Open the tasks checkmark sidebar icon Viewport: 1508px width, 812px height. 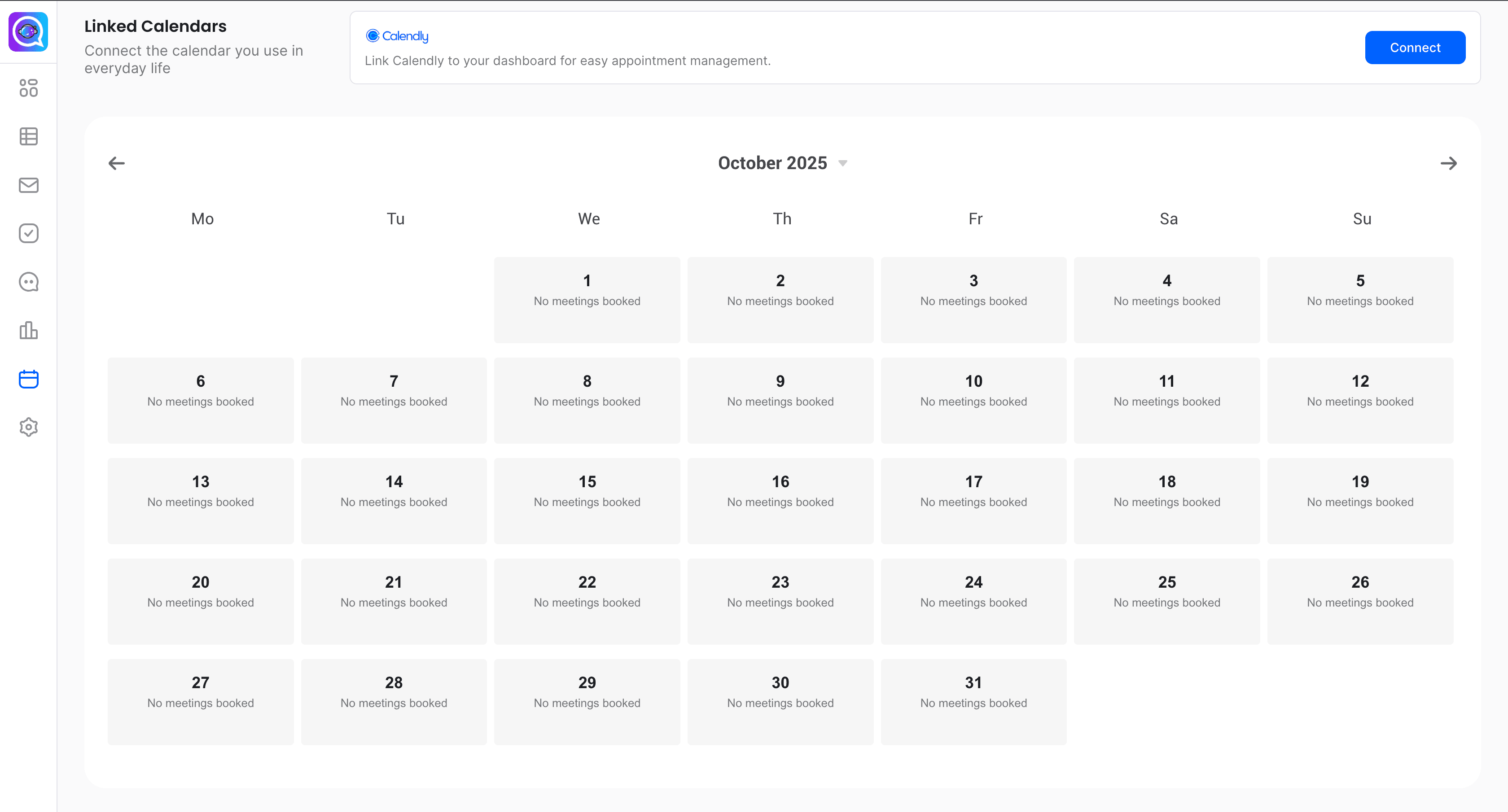pyautogui.click(x=28, y=233)
